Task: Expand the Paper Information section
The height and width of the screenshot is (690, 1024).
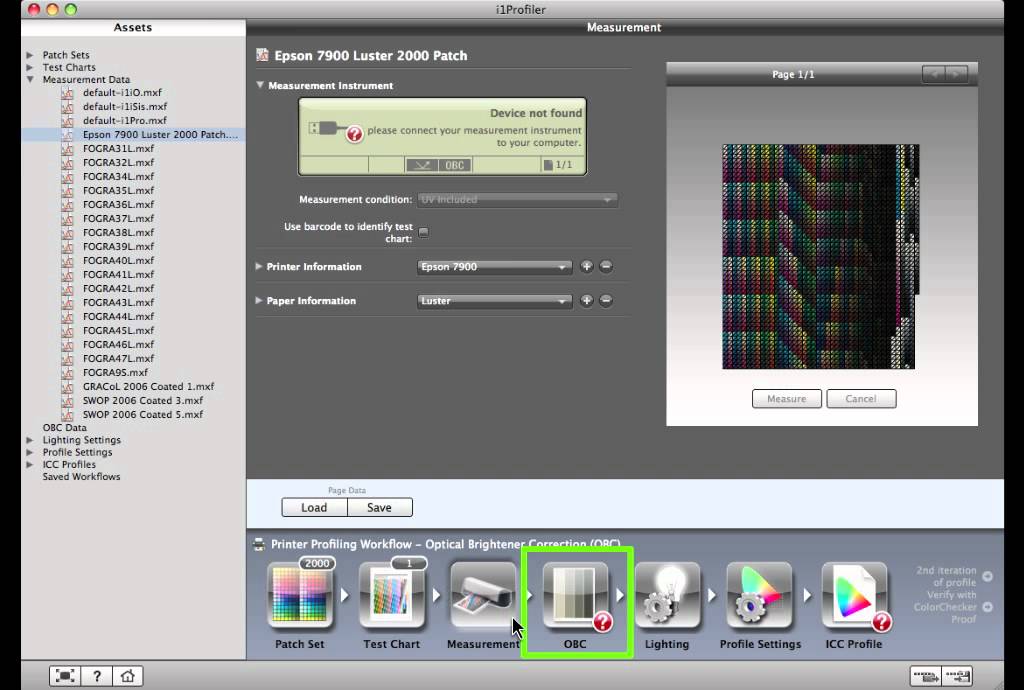Action: click(259, 300)
